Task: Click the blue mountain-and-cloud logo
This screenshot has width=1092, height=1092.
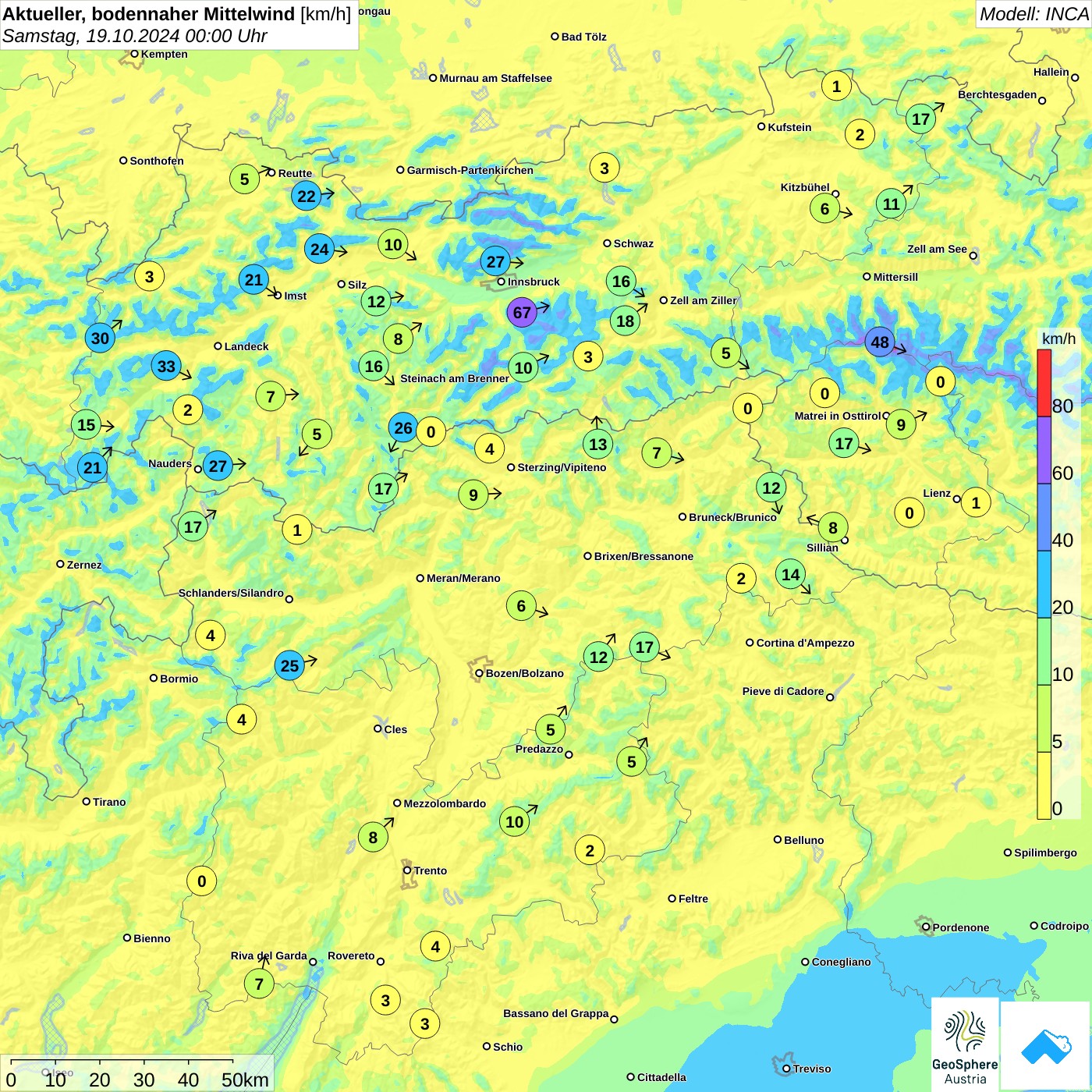Action: pyautogui.click(x=1045, y=1046)
